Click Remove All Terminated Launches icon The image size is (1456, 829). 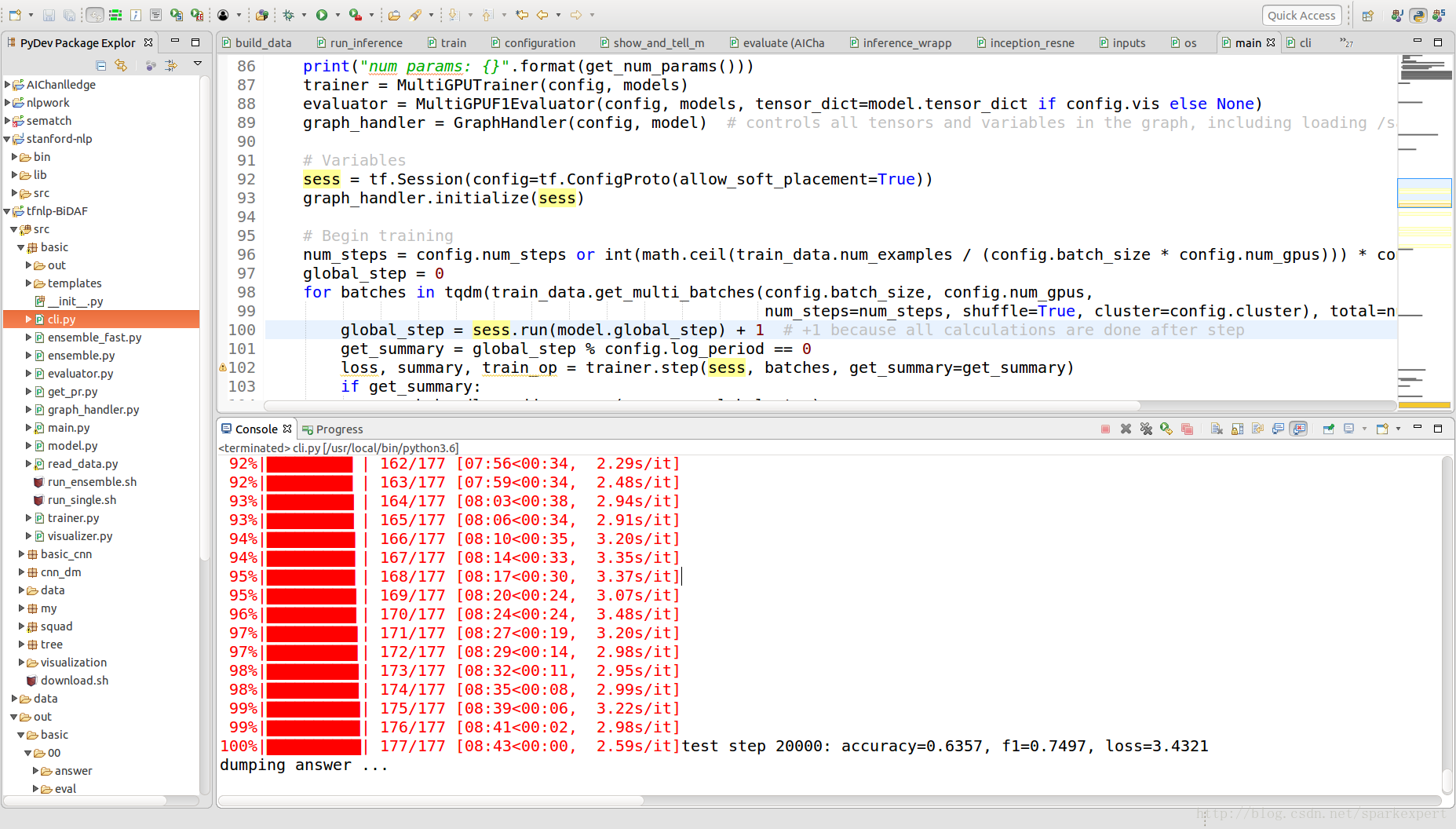[x=1146, y=429]
